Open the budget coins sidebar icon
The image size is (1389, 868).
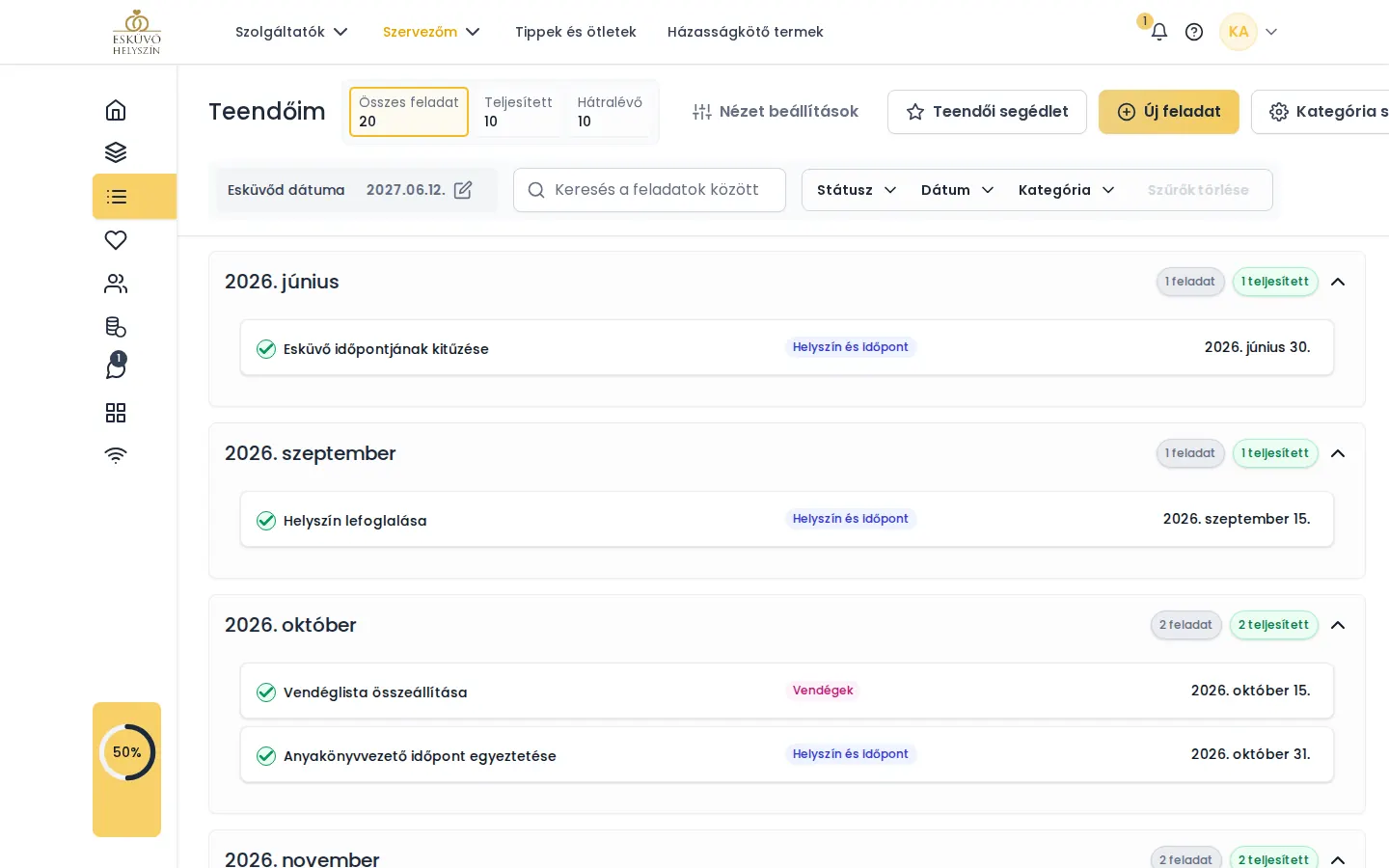[x=116, y=327]
